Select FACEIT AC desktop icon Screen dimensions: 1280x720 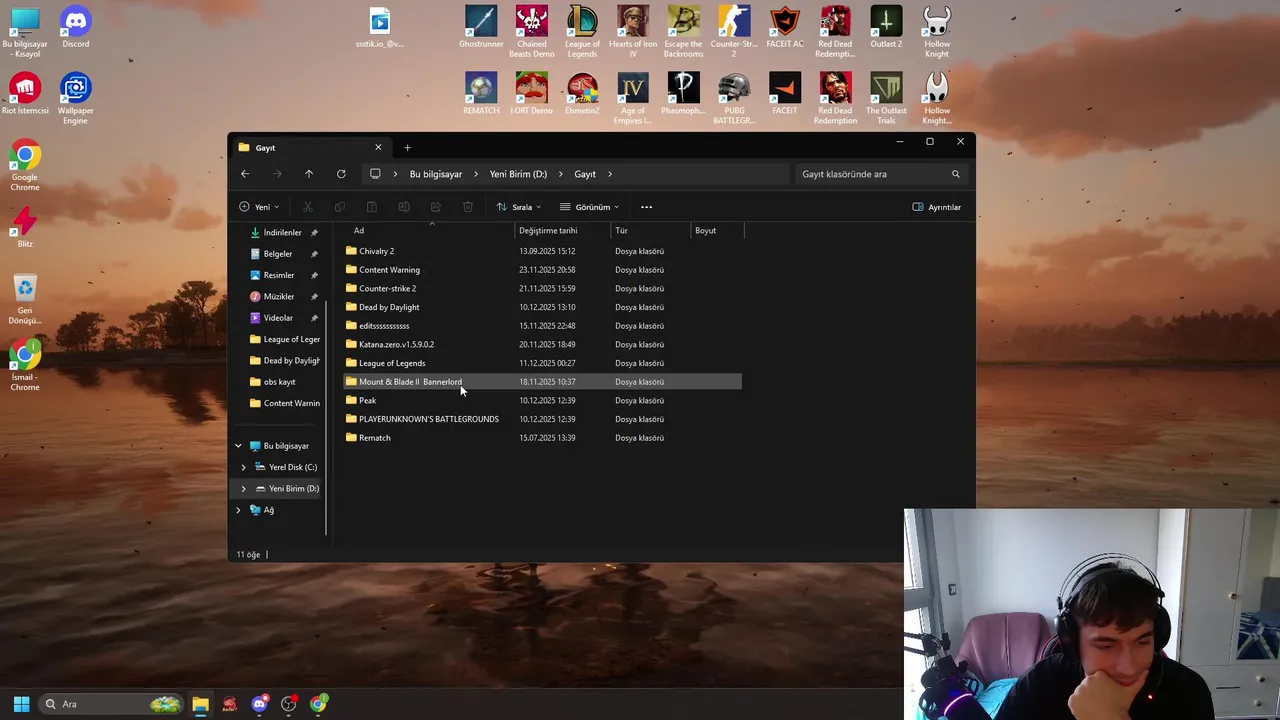point(785,27)
